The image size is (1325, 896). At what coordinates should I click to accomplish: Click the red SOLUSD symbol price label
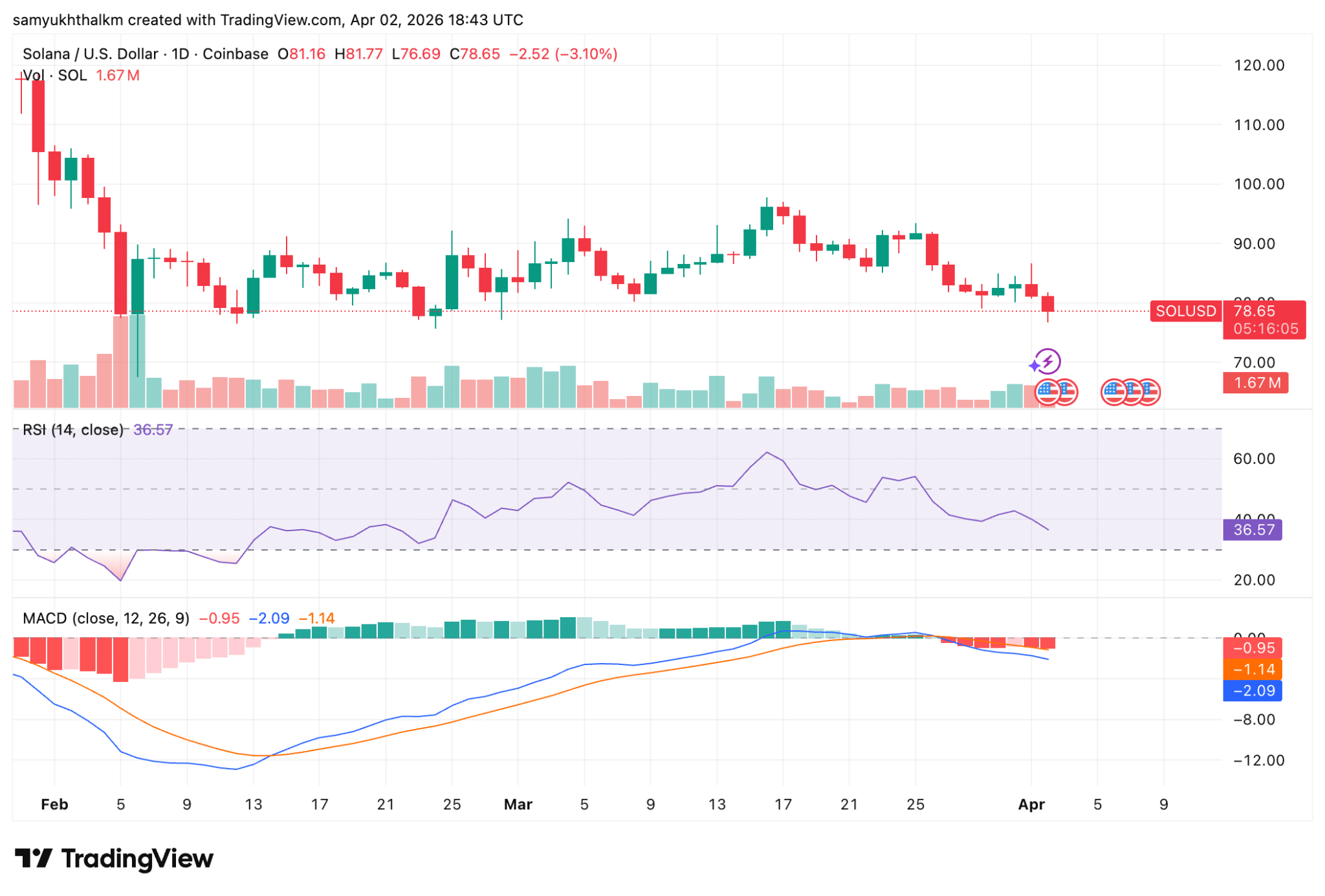(1185, 311)
